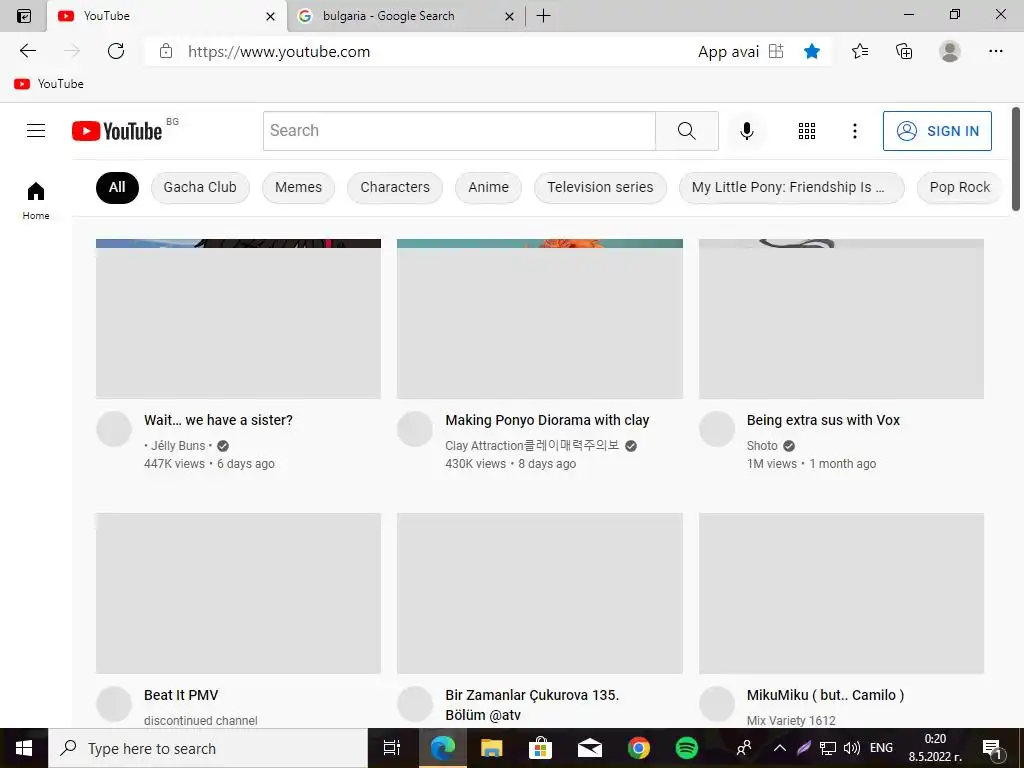
Task: Visit the Jélly Buns channel
Action: pyautogui.click(x=178, y=445)
